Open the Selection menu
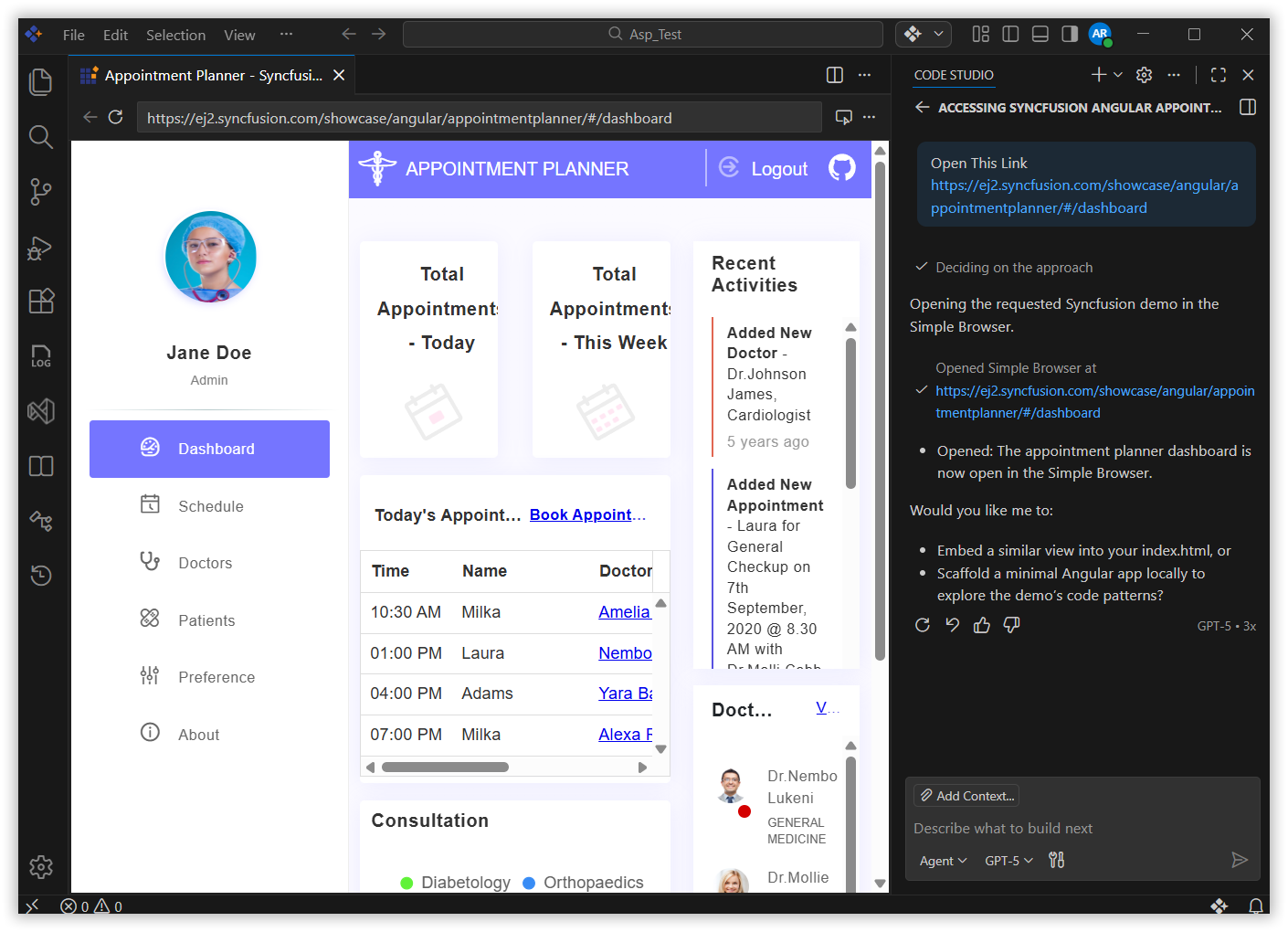This screenshot has height=932, width=1288. [x=175, y=35]
